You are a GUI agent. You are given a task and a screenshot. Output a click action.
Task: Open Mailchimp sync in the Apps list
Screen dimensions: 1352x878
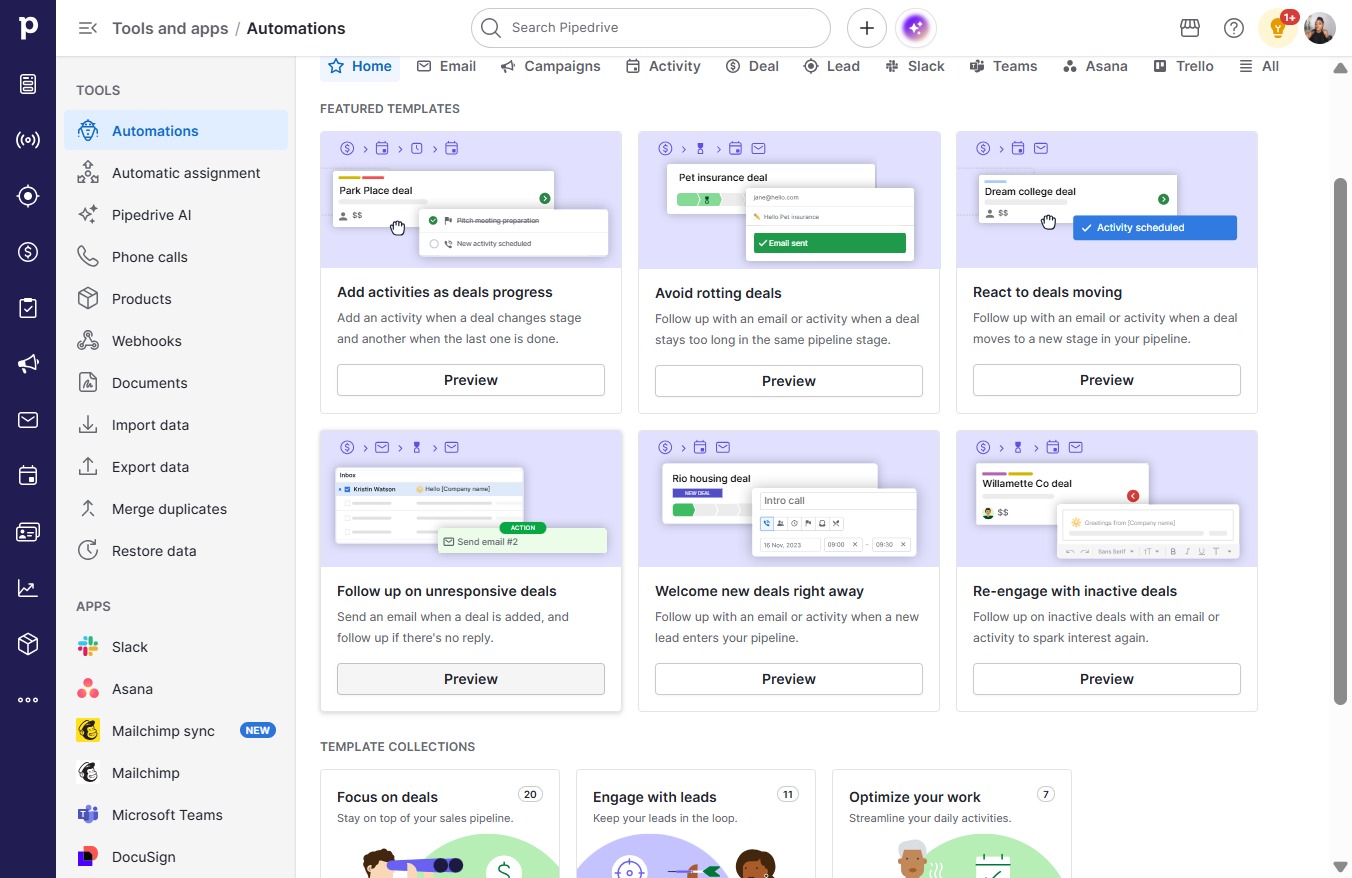pyautogui.click(x=176, y=731)
